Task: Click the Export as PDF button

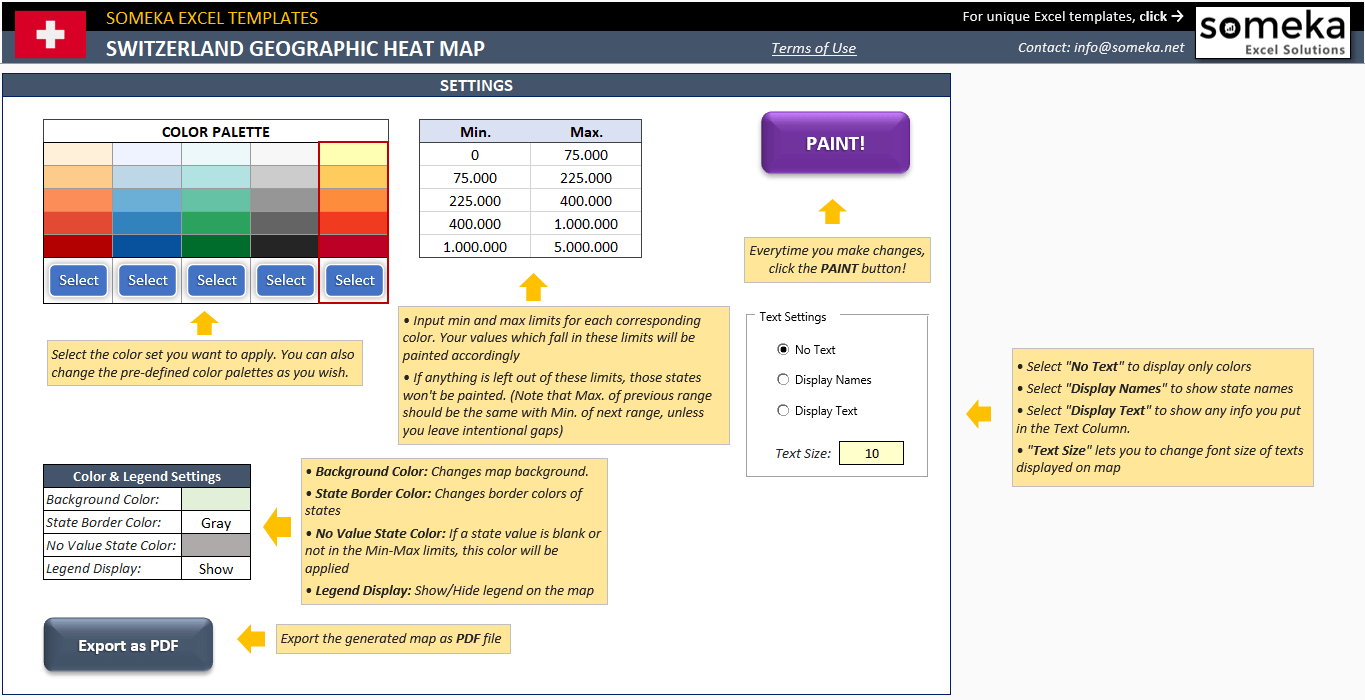Action: pos(128,645)
